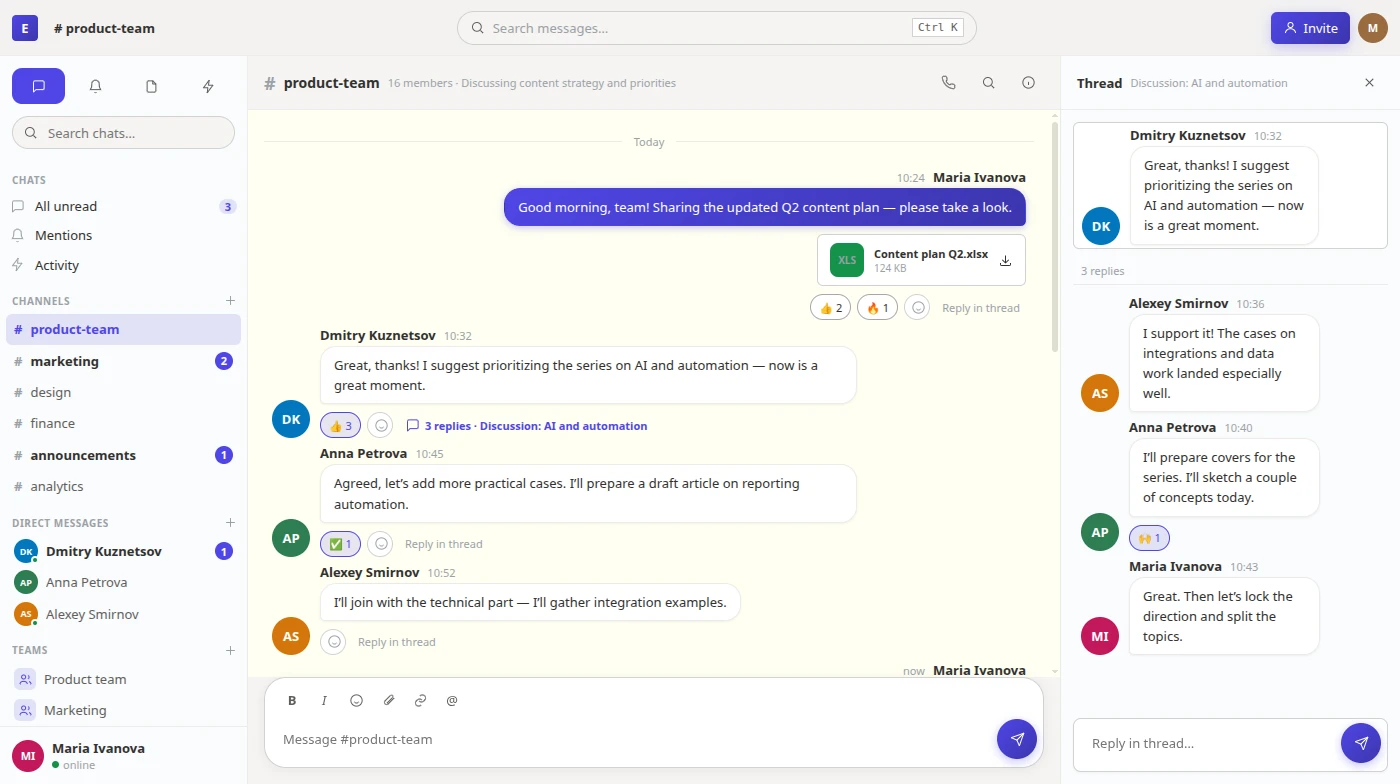The image size is (1400, 784).
Task: Toggle bold formatting in composer
Action: click(292, 701)
